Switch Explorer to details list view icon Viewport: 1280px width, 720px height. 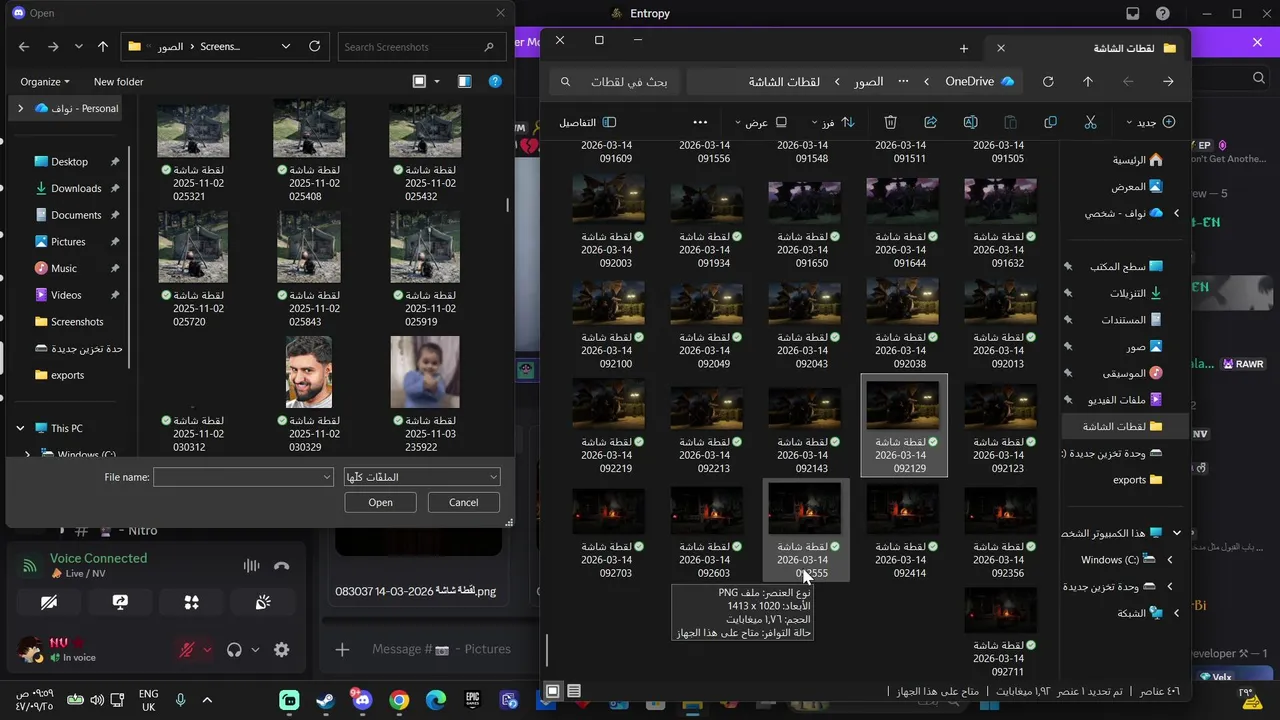[x=574, y=691]
